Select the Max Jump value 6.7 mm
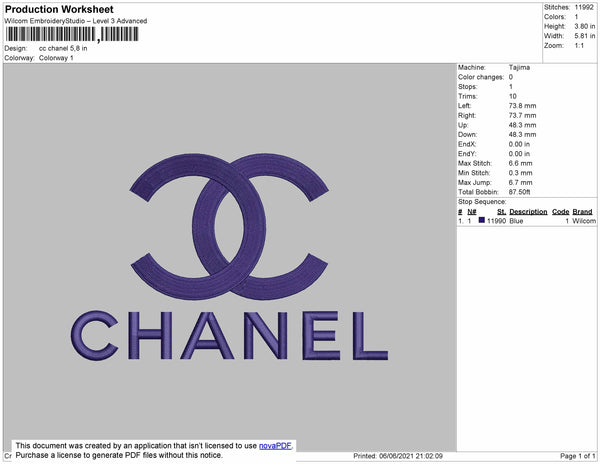This screenshot has height=464, width=600. (x=520, y=182)
